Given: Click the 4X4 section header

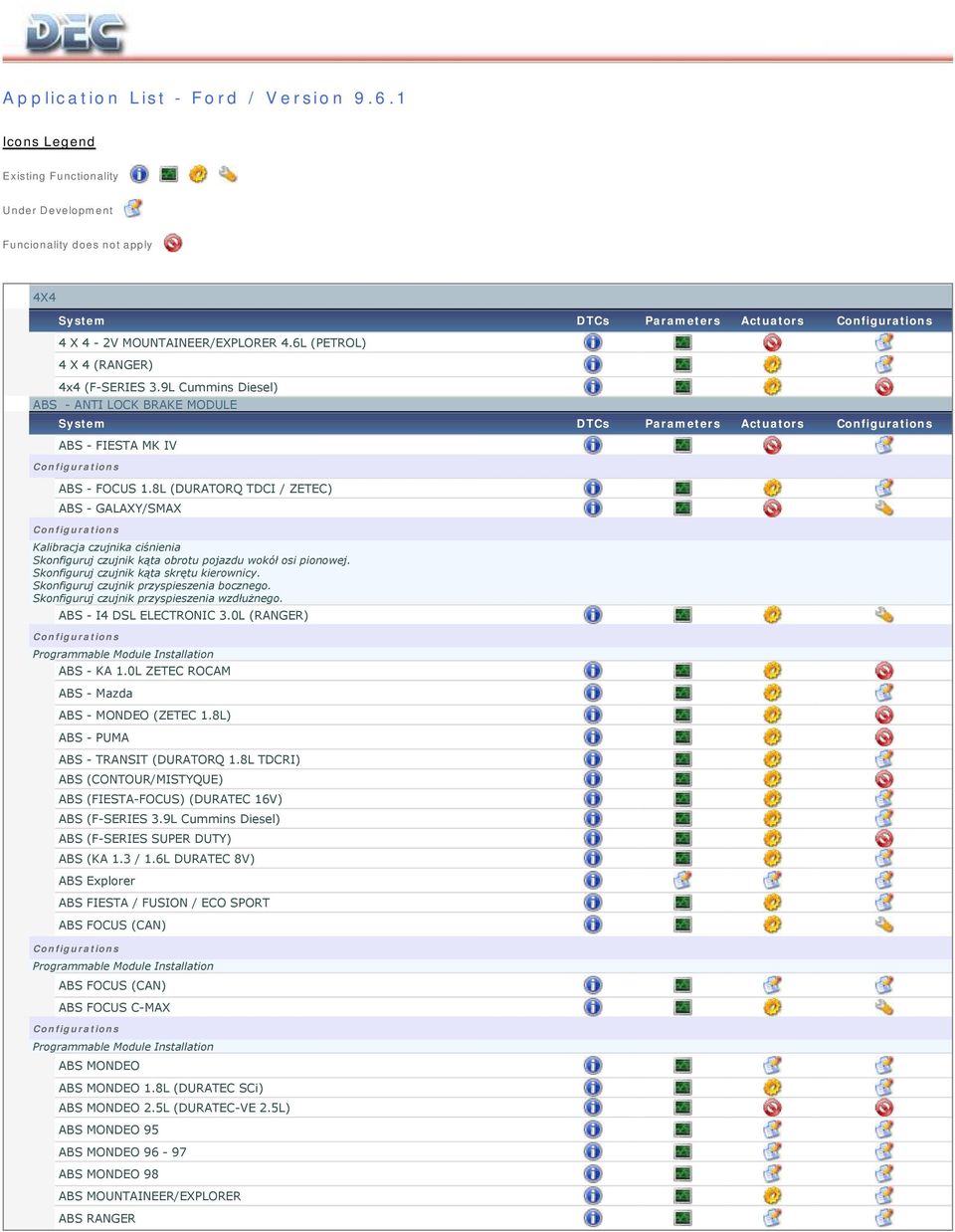Looking at the screenshot, I should 45,297.
